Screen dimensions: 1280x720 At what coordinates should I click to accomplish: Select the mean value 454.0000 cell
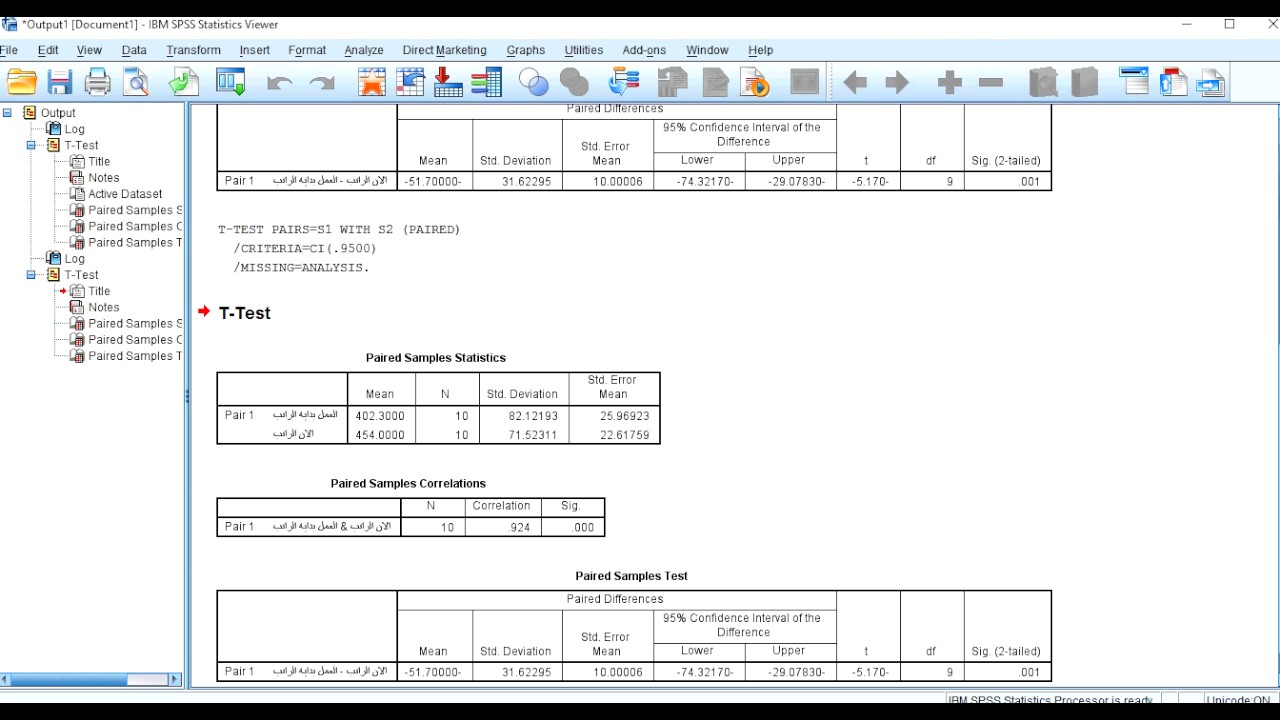(381, 435)
